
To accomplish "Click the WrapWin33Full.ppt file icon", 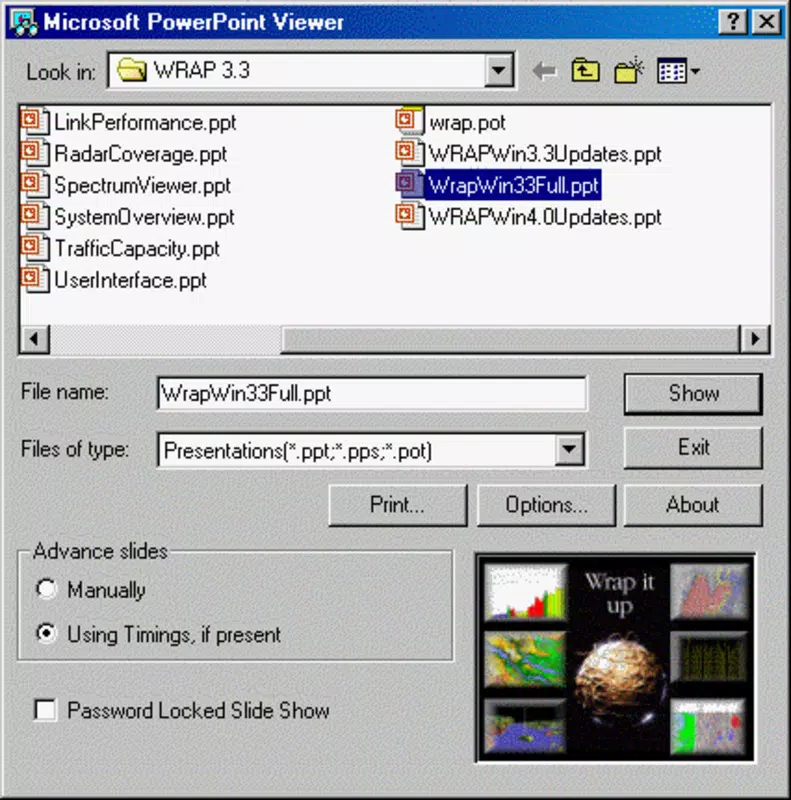I will pos(410,184).
